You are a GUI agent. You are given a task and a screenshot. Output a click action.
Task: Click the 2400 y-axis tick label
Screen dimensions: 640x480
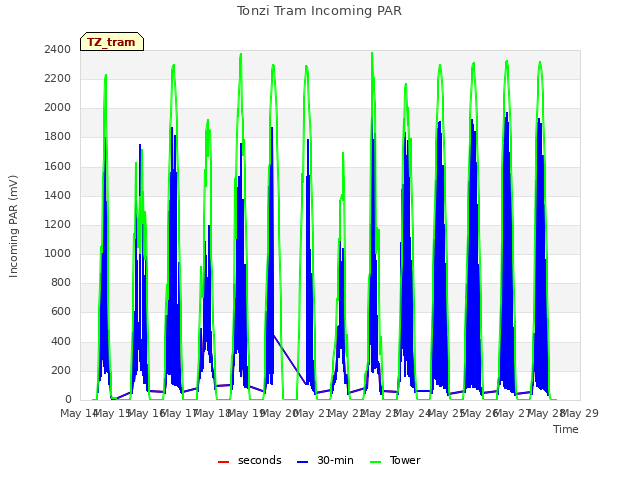click(58, 49)
